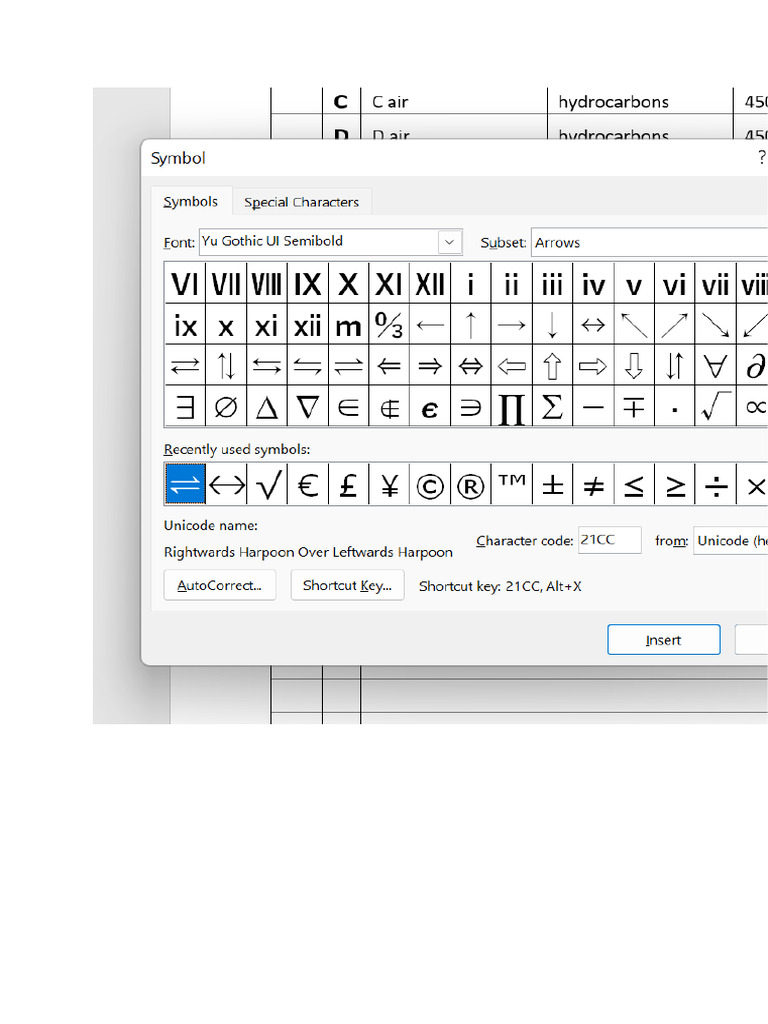
Task: Select the square root symbol in grid
Action: (x=716, y=406)
